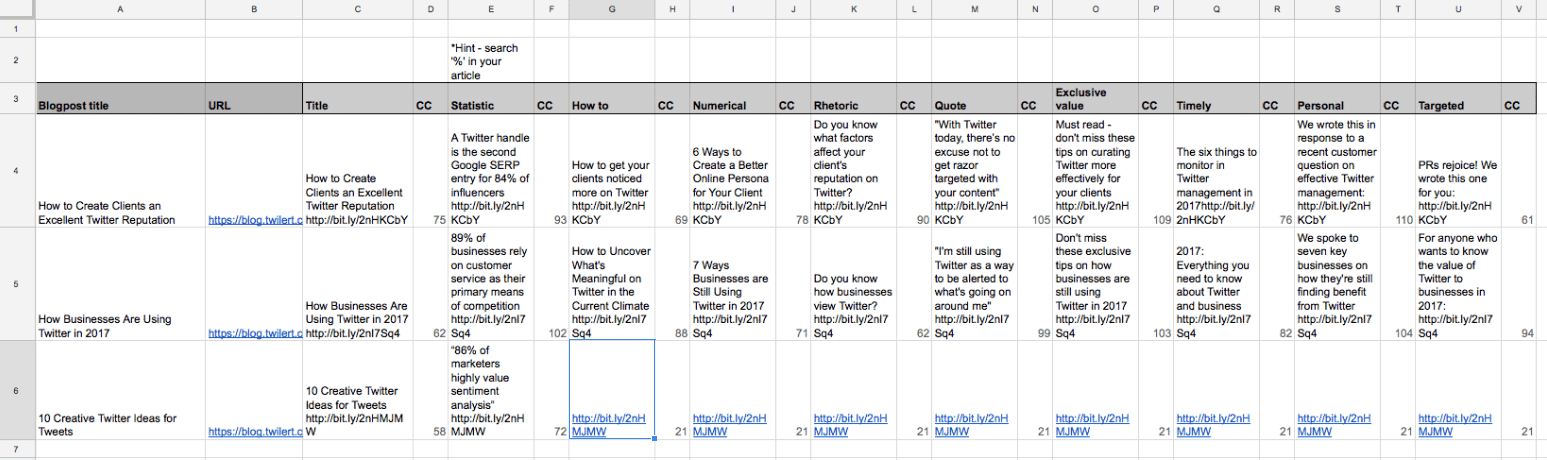
Task: Open the blog URL link in row 5
Action: pyautogui.click(x=254, y=332)
